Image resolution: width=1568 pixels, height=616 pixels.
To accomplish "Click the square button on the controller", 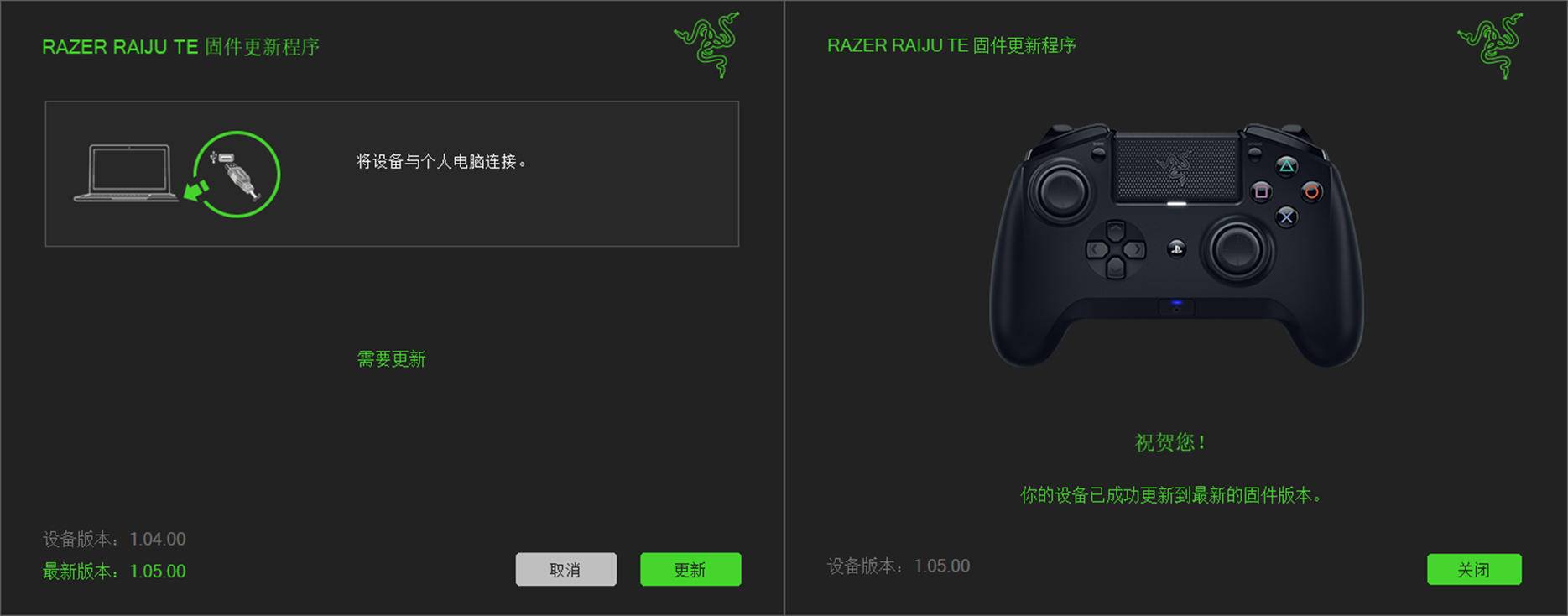I will click(1261, 191).
